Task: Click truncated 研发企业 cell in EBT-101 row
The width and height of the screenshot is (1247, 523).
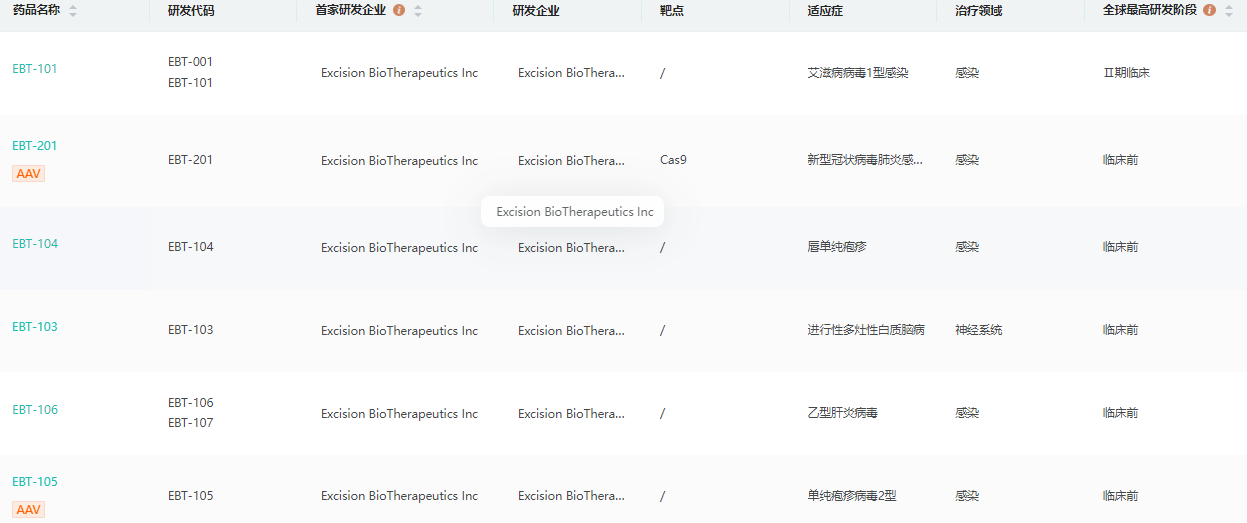Action: pyautogui.click(x=571, y=73)
